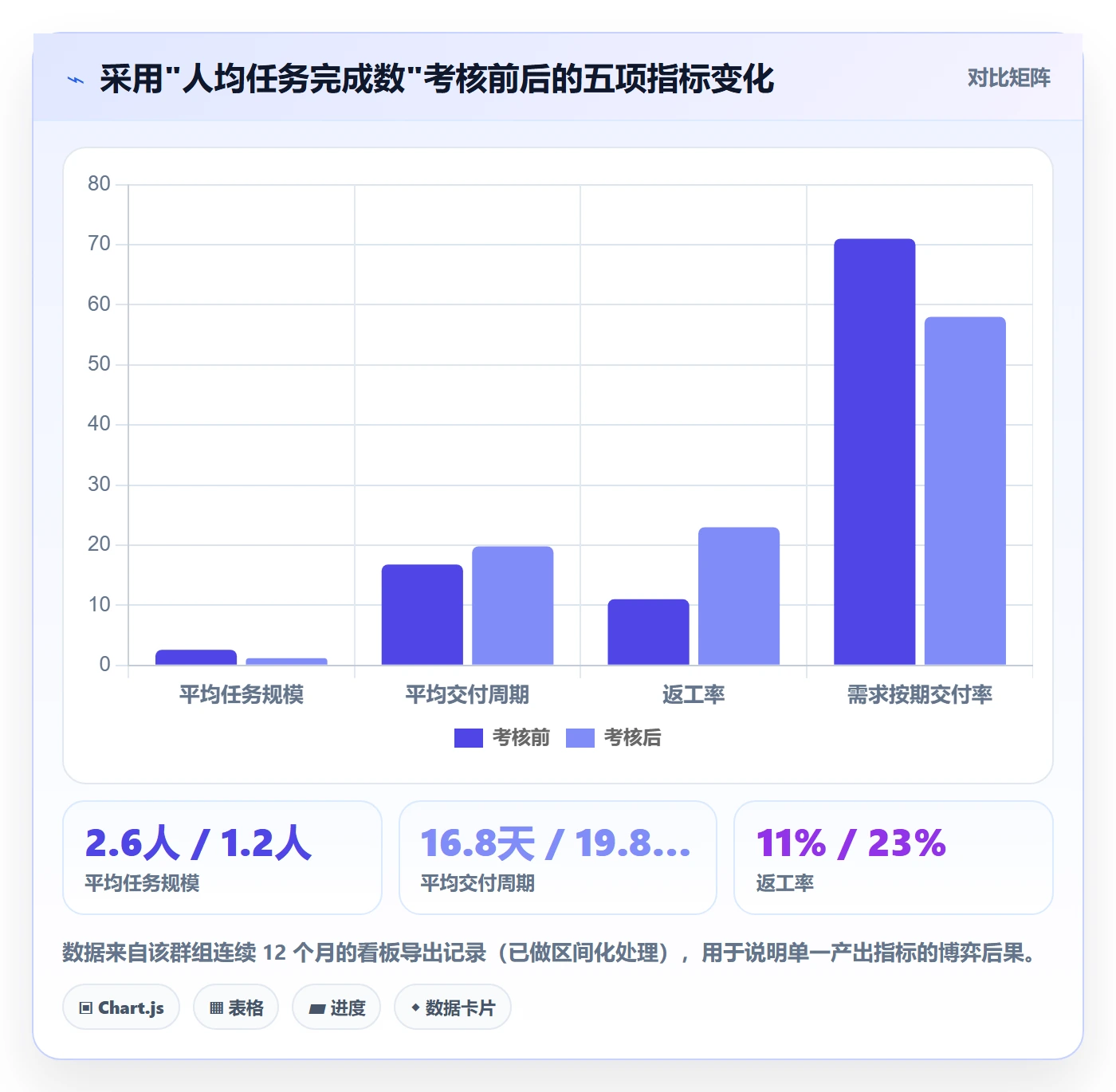Click the grid icon in 表格 chip
Viewport: 1116px width, 1092px height.
[216, 1008]
